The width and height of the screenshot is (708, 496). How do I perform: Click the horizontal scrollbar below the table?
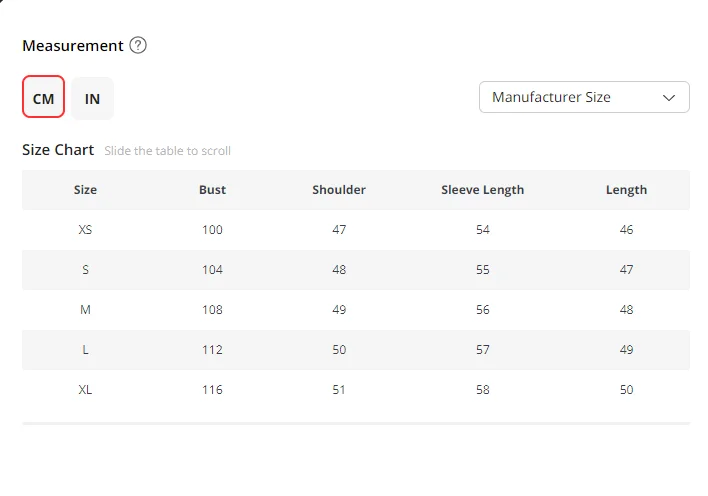coord(356,423)
